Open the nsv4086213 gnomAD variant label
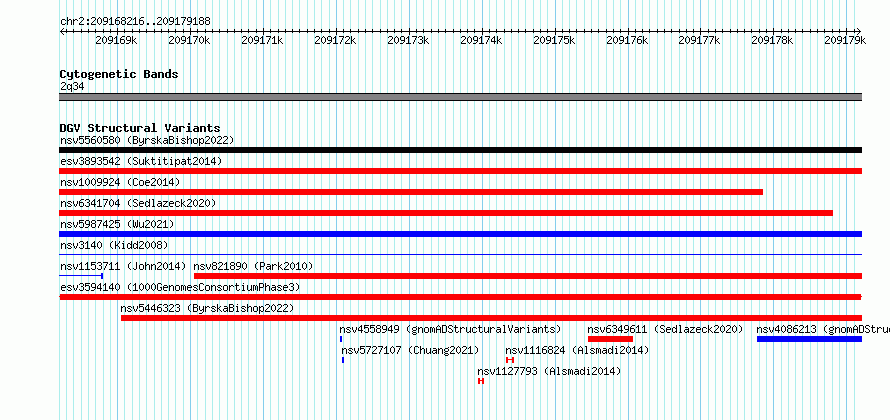This screenshot has width=890, height=420. coord(823,329)
